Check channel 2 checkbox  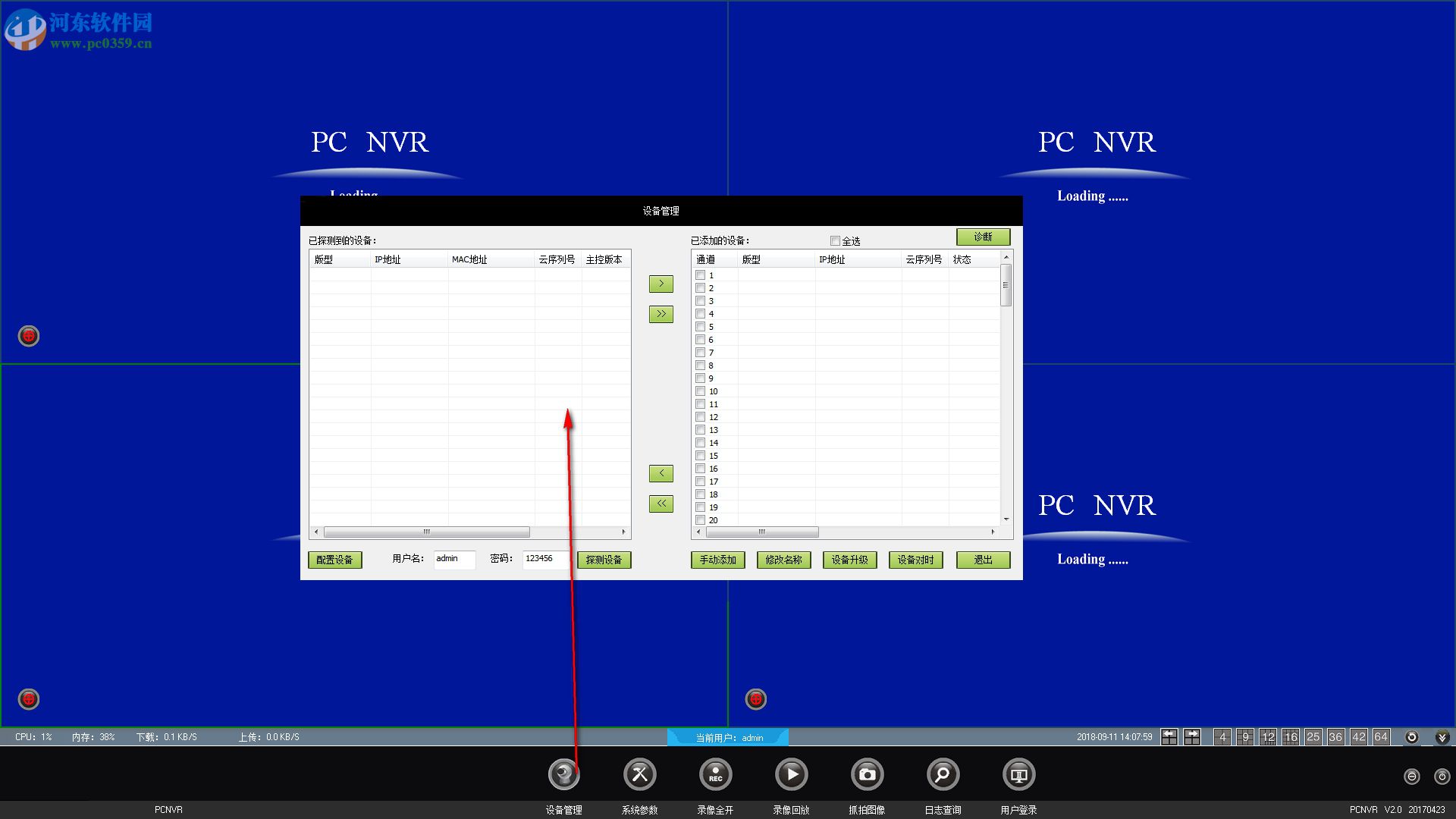pos(701,288)
